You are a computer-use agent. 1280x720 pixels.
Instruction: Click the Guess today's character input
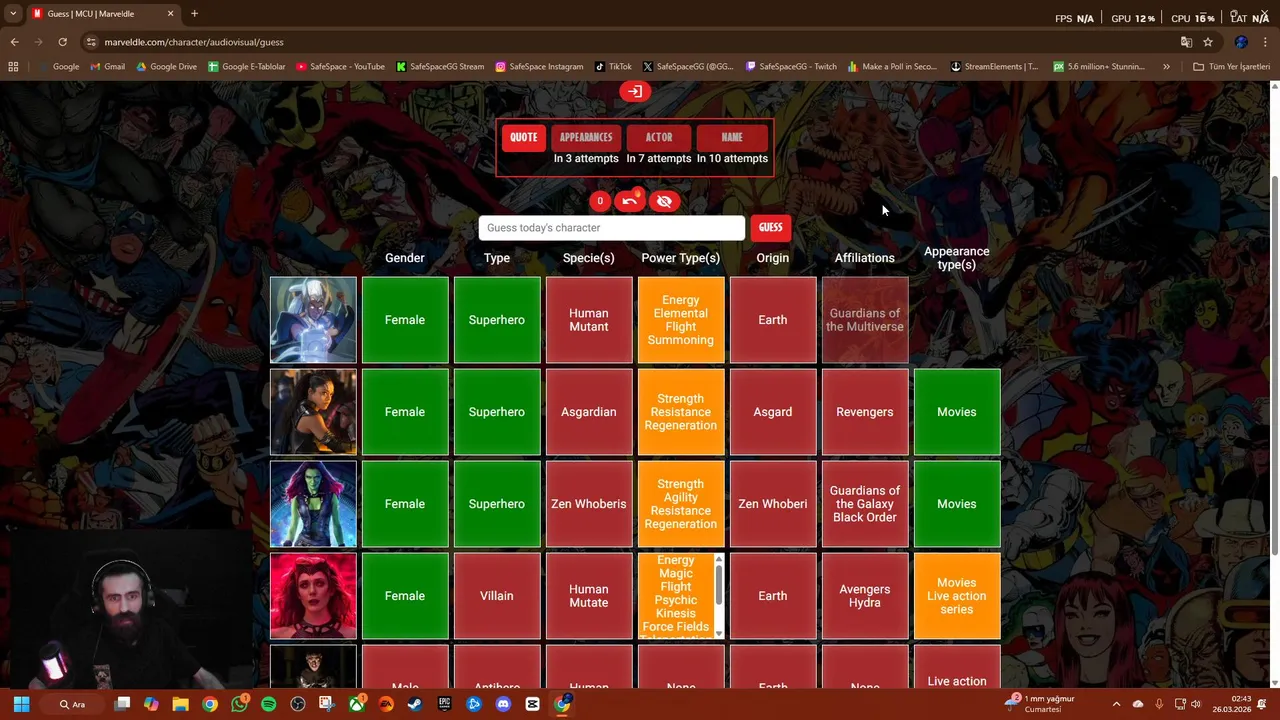(x=611, y=228)
